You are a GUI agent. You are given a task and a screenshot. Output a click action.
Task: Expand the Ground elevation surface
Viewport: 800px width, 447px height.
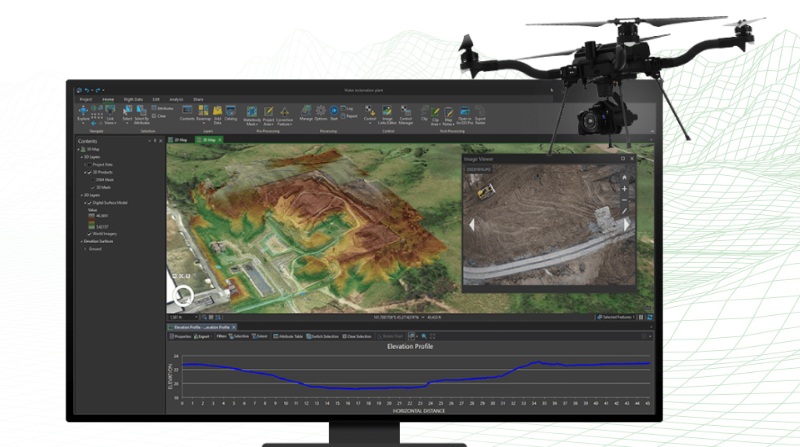click(85, 249)
